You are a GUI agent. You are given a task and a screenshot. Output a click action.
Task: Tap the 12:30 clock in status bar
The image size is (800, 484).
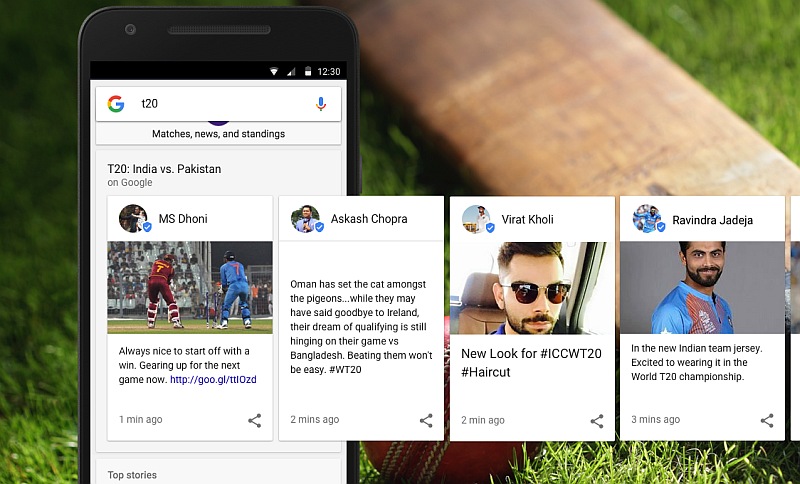pyautogui.click(x=329, y=71)
